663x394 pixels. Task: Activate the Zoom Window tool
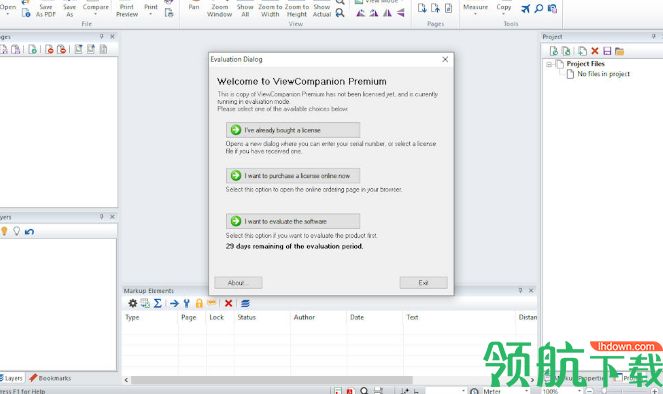point(219,10)
